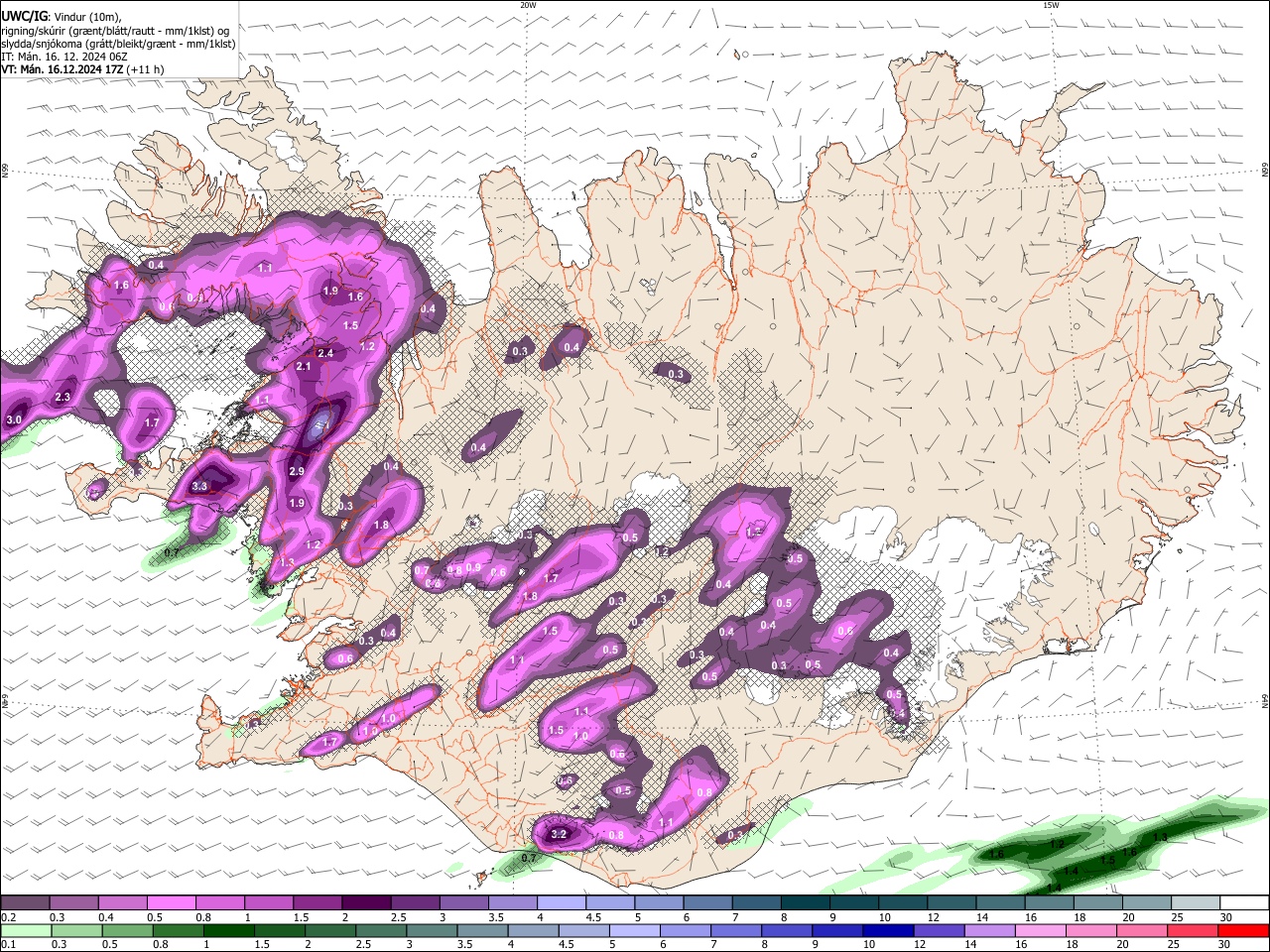The height and width of the screenshot is (952, 1270).
Task: Click the bright pink upper swatch labeled 0.5
Action: [x=171, y=903]
